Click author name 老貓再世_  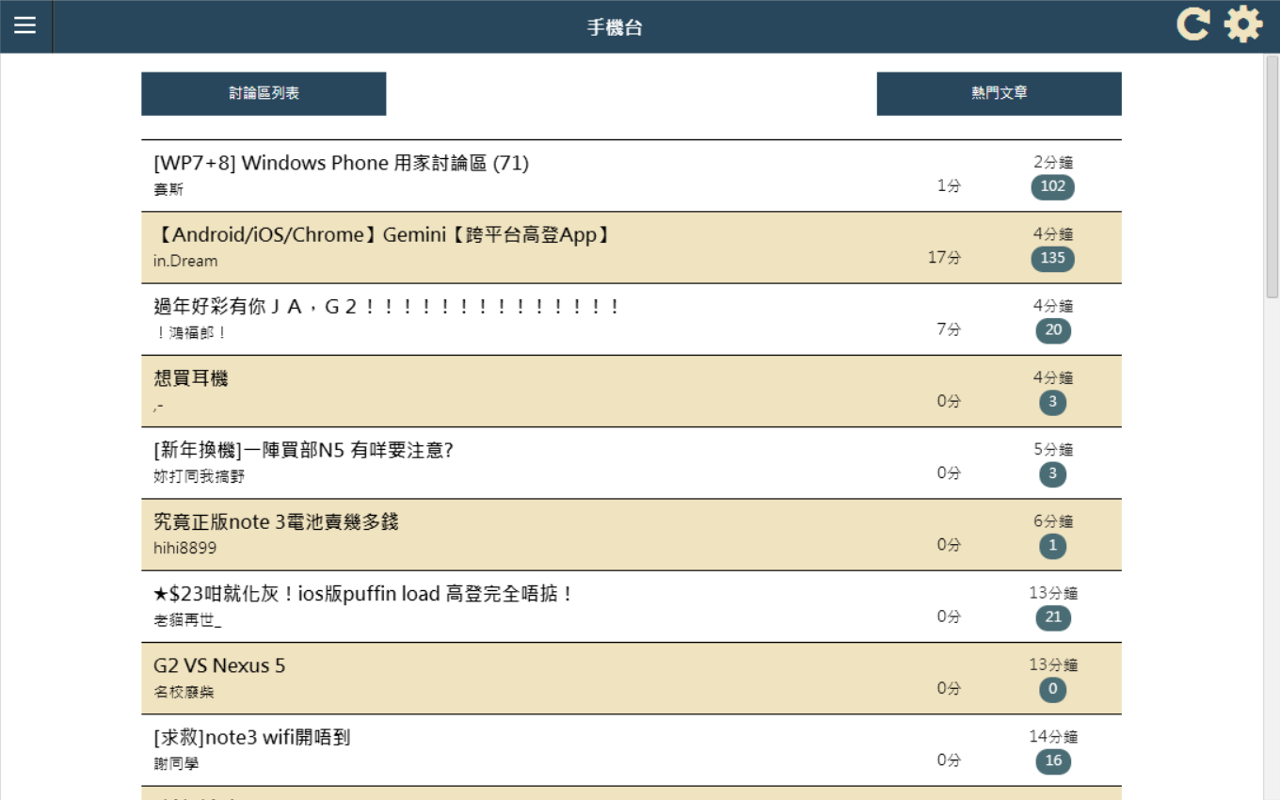pyautogui.click(x=188, y=621)
